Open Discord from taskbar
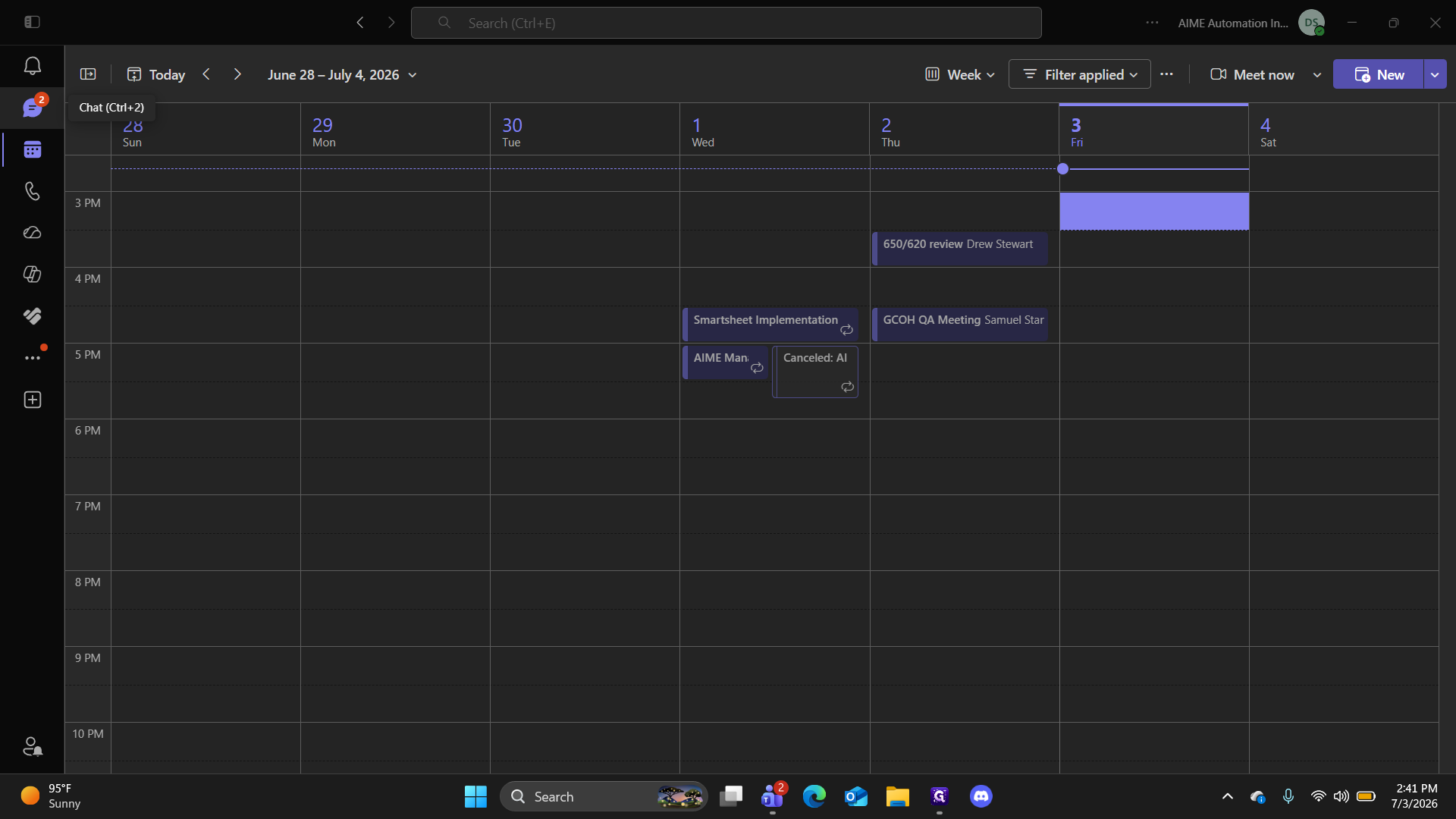This screenshot has width=1456, height=819. pos(981,796)
